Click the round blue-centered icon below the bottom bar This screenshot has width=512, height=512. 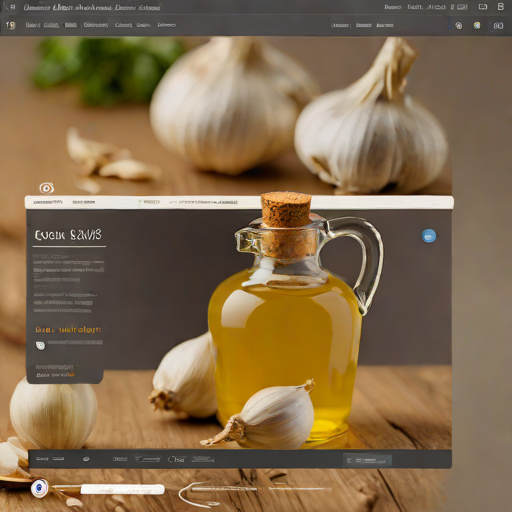tap(40, 488)
